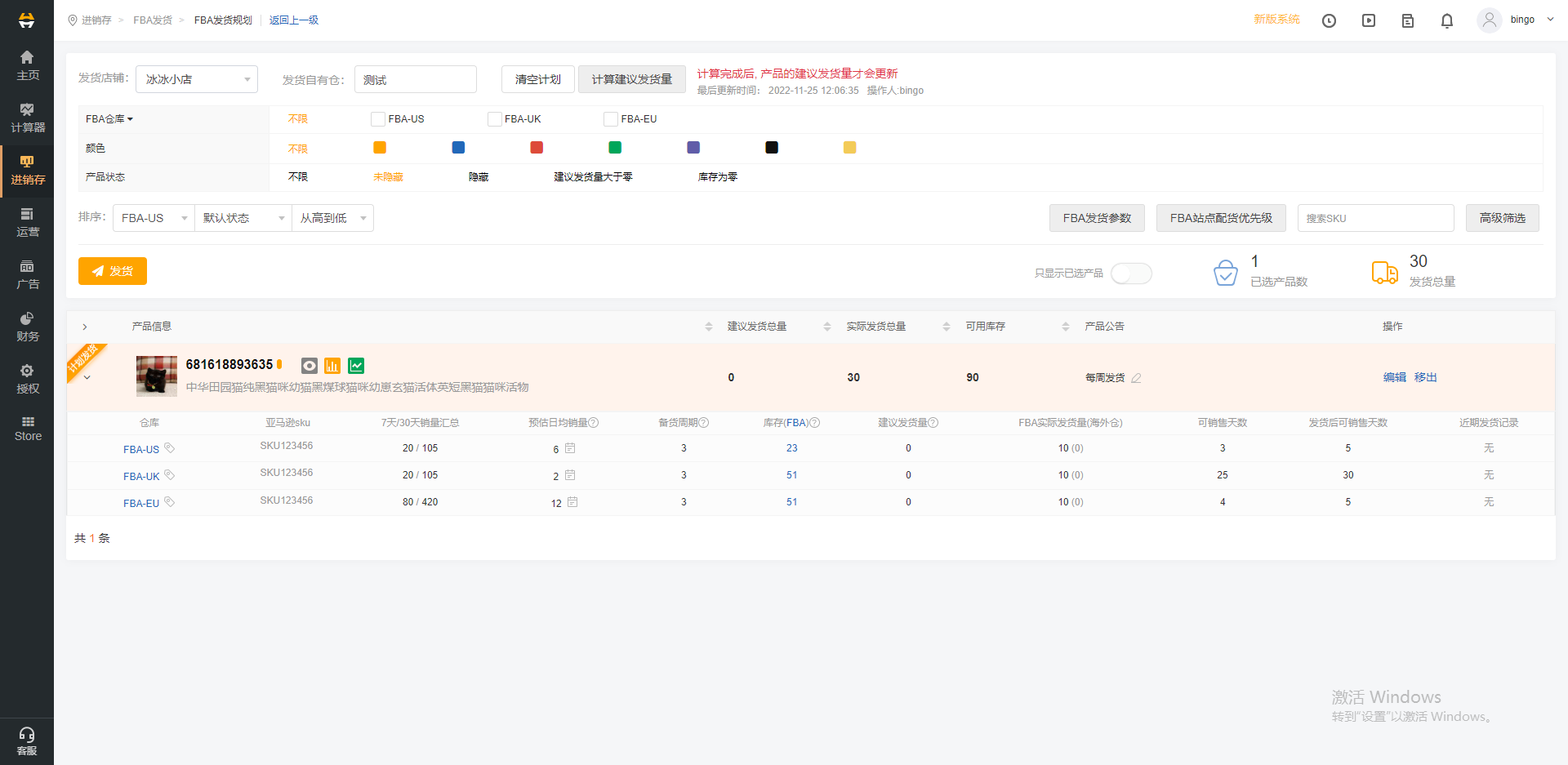Click the pencil edit icon next to 每周发货
Screen dimensions: 1568x765
pos(1136,378)
